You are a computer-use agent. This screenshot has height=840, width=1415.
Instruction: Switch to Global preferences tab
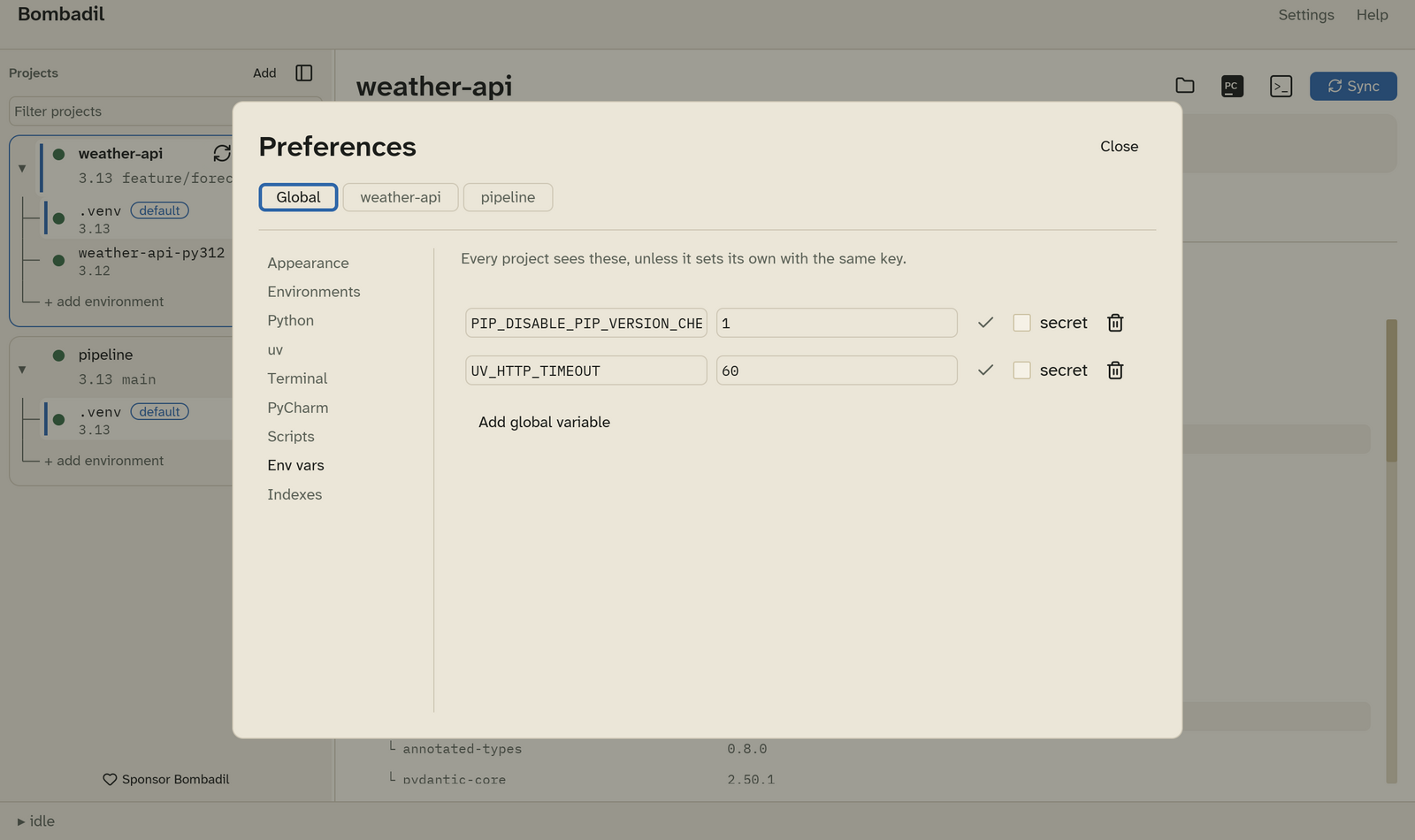tap(298, 197)
